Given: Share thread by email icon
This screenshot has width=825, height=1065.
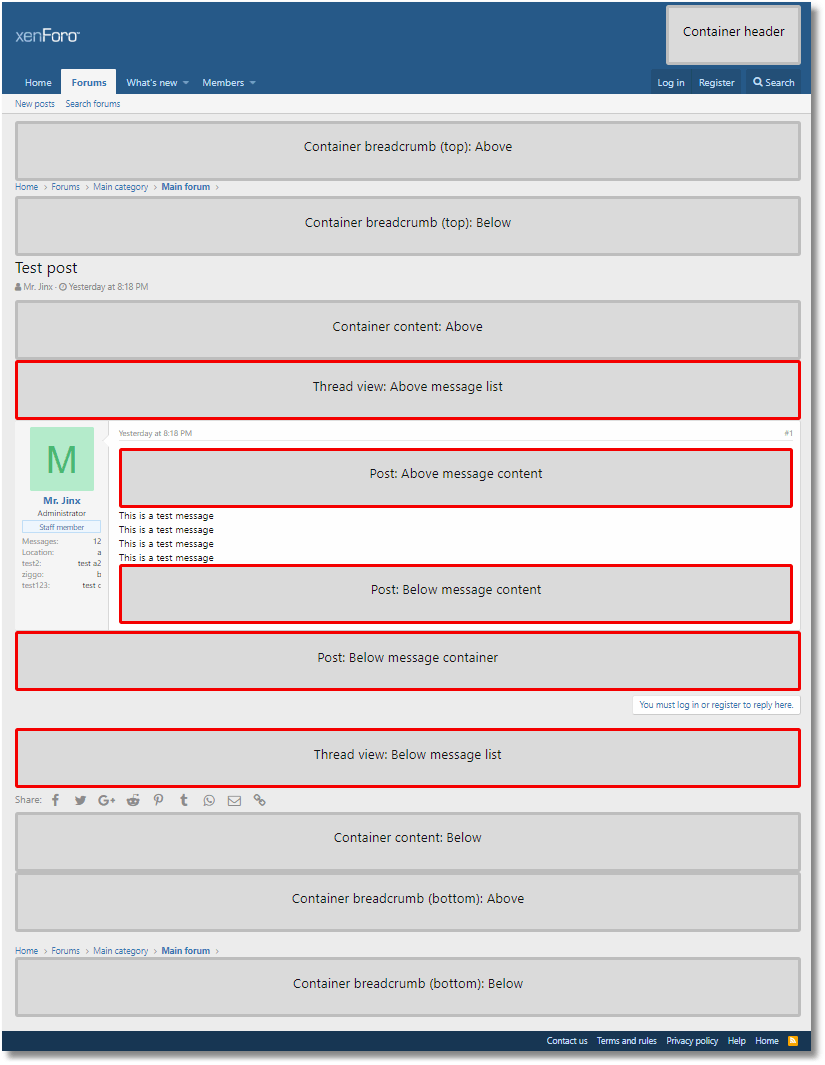Looking at the screenshot, I should click(234, 800).
